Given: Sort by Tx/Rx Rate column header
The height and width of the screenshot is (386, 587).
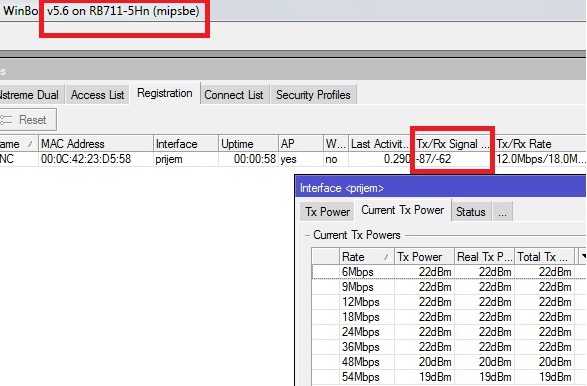Looking at the screenshot, I should (540, 144).
